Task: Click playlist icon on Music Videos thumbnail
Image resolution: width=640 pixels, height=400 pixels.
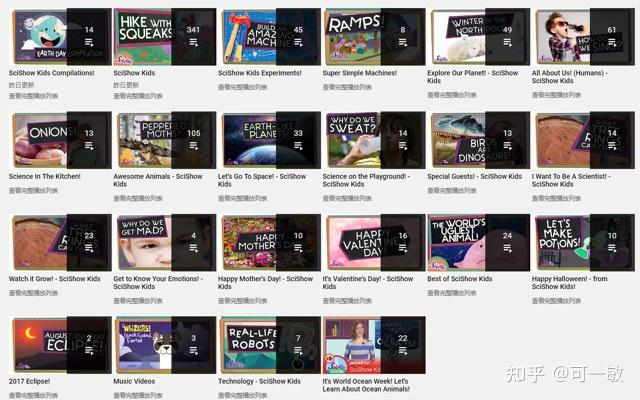Action: click(x=193, y=351)
